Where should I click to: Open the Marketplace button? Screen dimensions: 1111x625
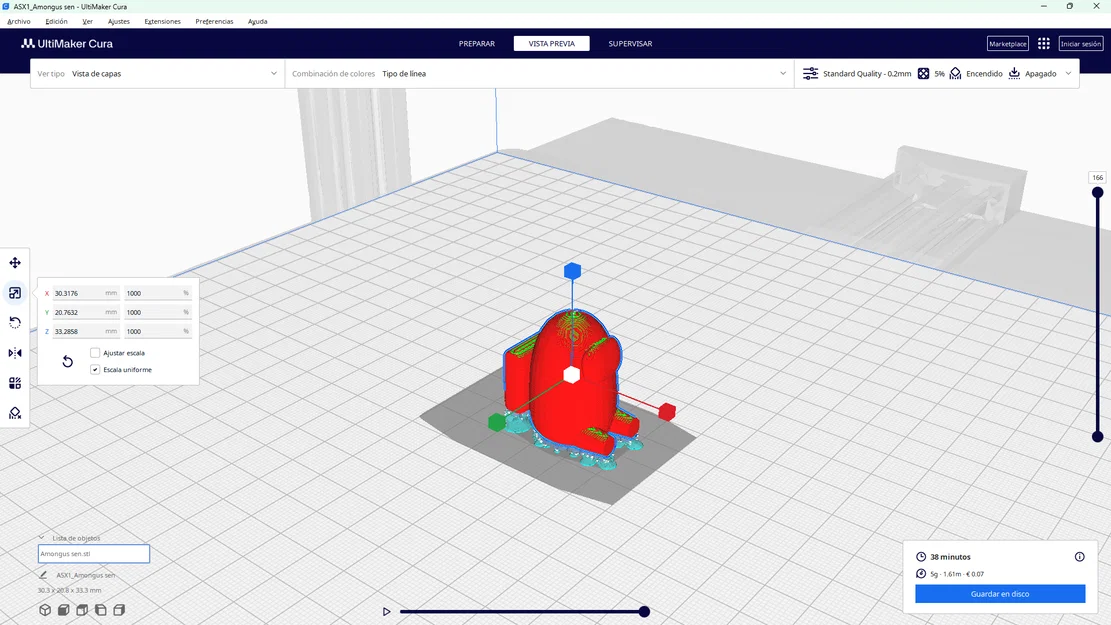point(1008,44)
